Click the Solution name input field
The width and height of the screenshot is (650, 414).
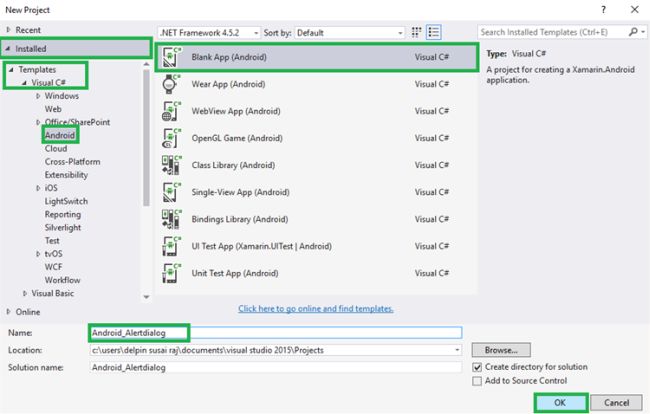(276, 368)
